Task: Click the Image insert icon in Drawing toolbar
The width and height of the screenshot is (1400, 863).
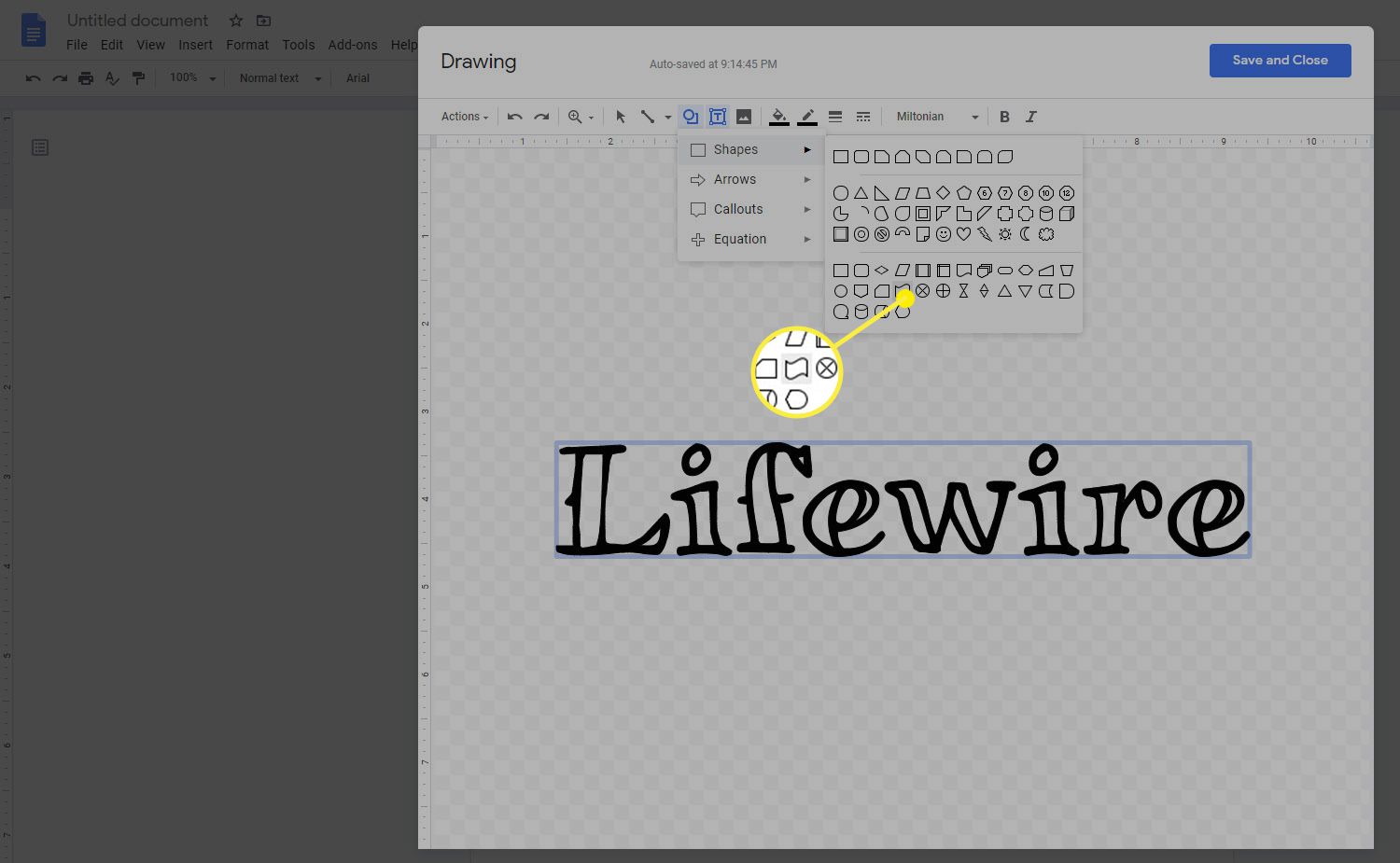Action: coord(744,117)
